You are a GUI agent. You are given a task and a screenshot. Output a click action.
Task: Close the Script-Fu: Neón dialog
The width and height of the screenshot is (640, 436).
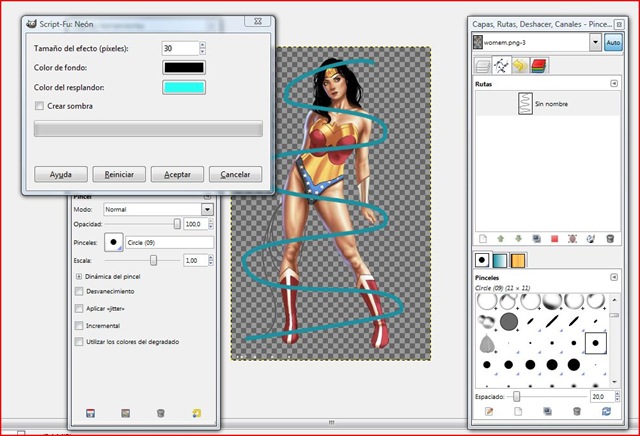(x=258, y=22)
